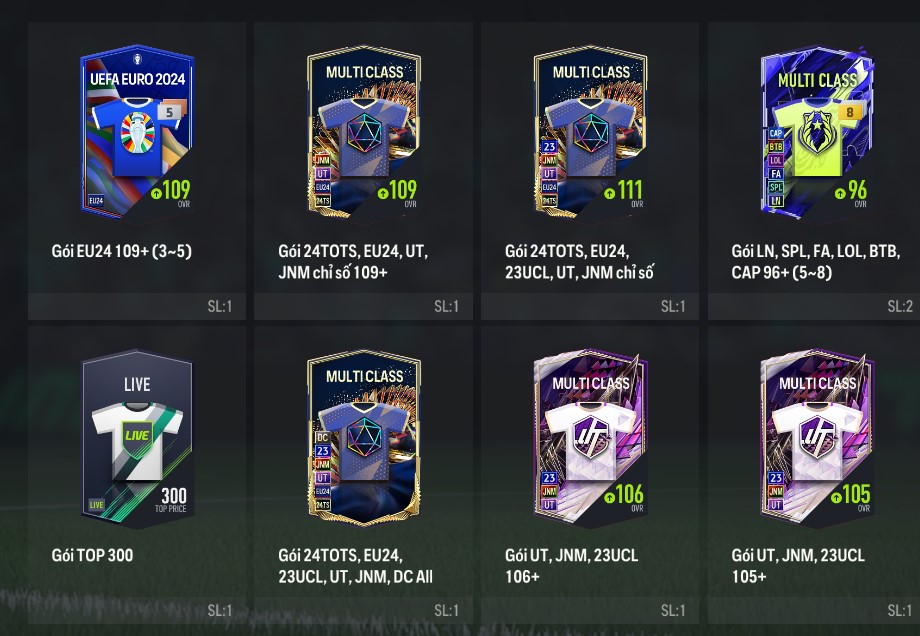Open the UT Multi Class 106 OVR pack
The width and height of the screenshot is (920, 636).
click(590, 438)
